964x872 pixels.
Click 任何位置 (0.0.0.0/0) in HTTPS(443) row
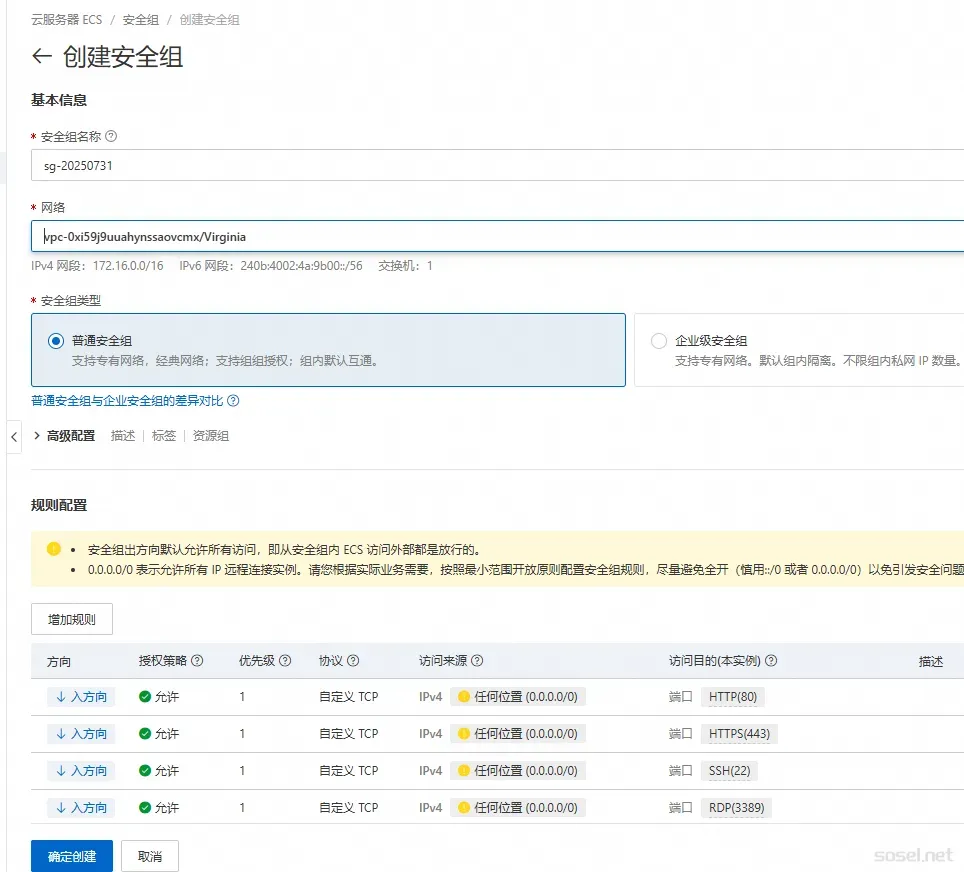pos(518,734)
